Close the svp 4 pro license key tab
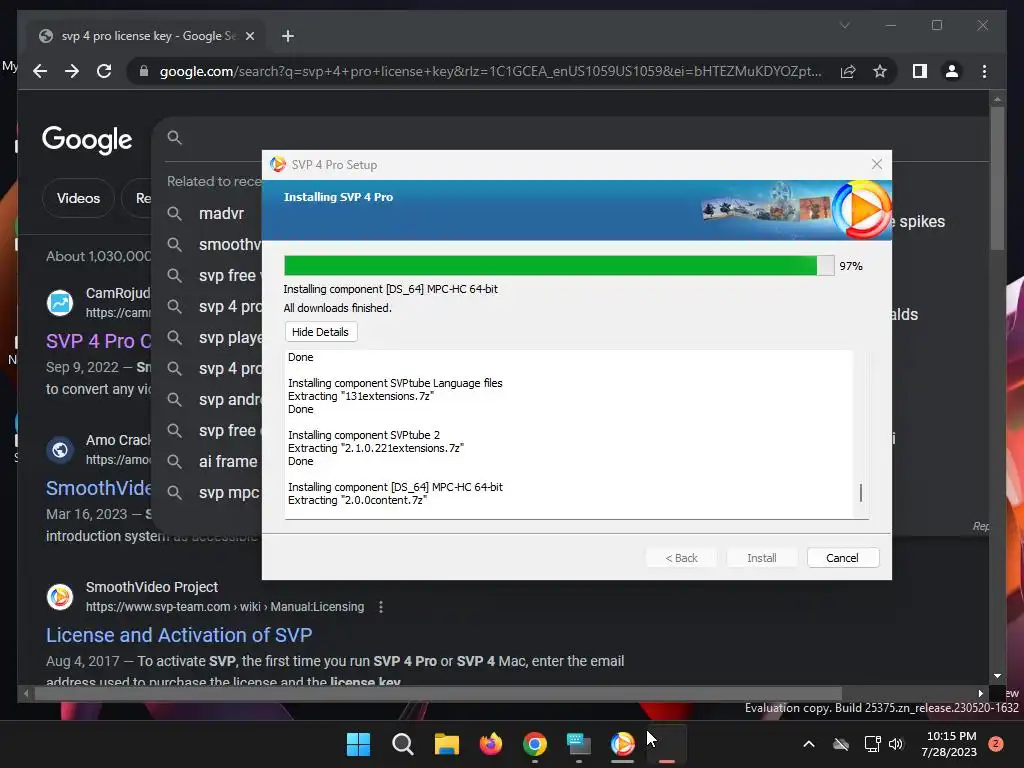Screen dimensions: 1024x768 tap(249, 36)
